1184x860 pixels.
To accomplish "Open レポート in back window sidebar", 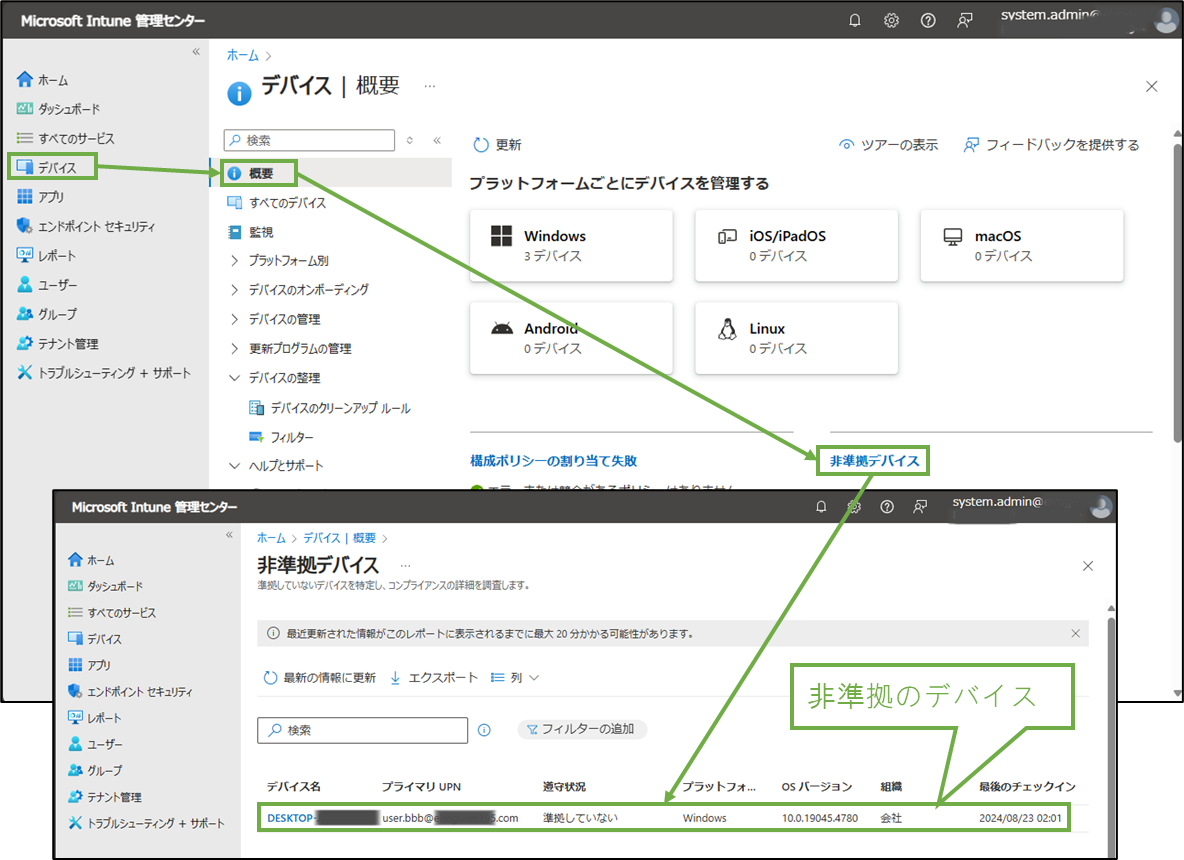I will 47,255.
